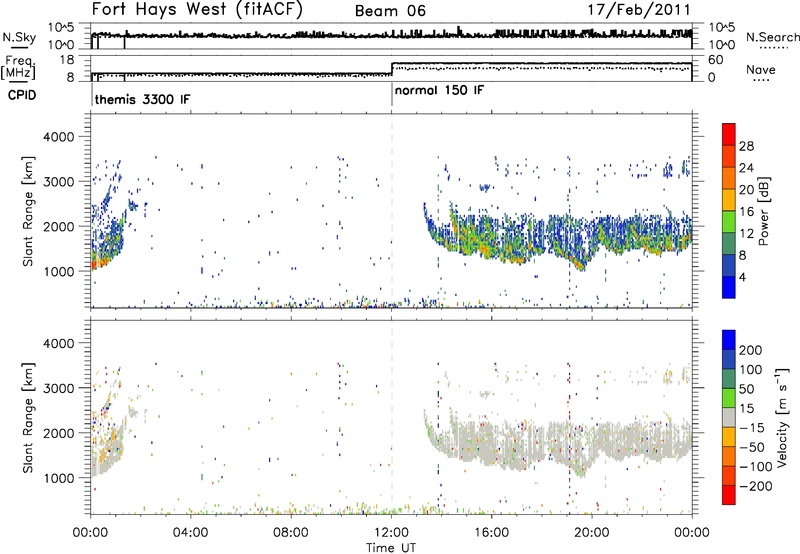This screenshot has width=800, height=554.
Task: Click "Slant Range [km]" label of power panel
Action: (28, 211)
